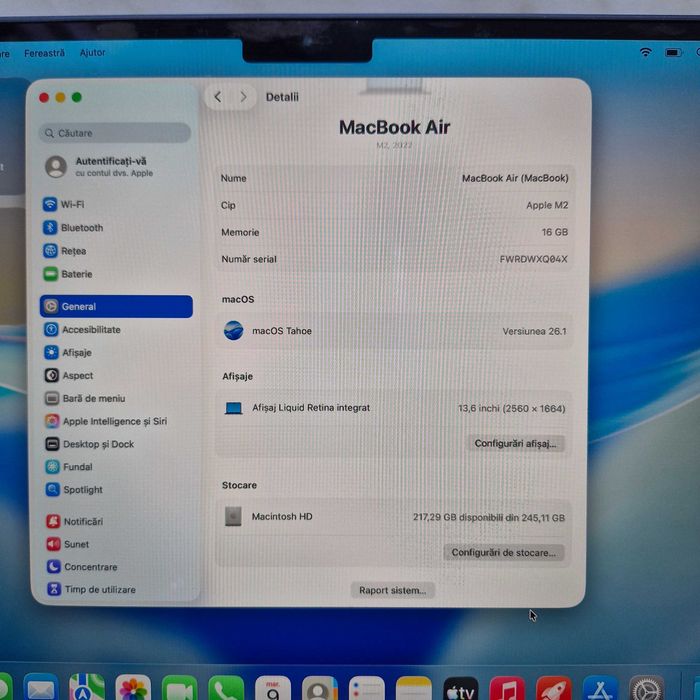This screenshot has width=700, height=700.
Task: Click battery status icon in menu bar
Action: [674, 53]
